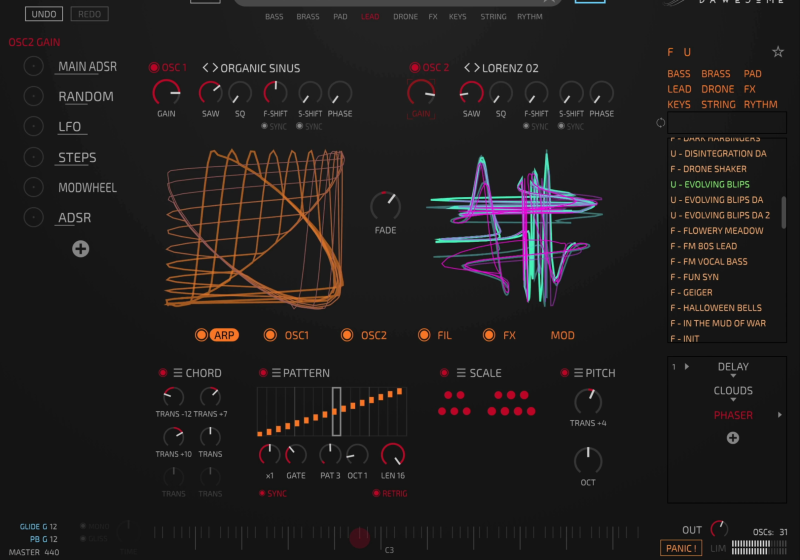The width and height of the screenshot is (800, 560).
Task: Toggle the ARP section on/off
Action: point(201,335)
